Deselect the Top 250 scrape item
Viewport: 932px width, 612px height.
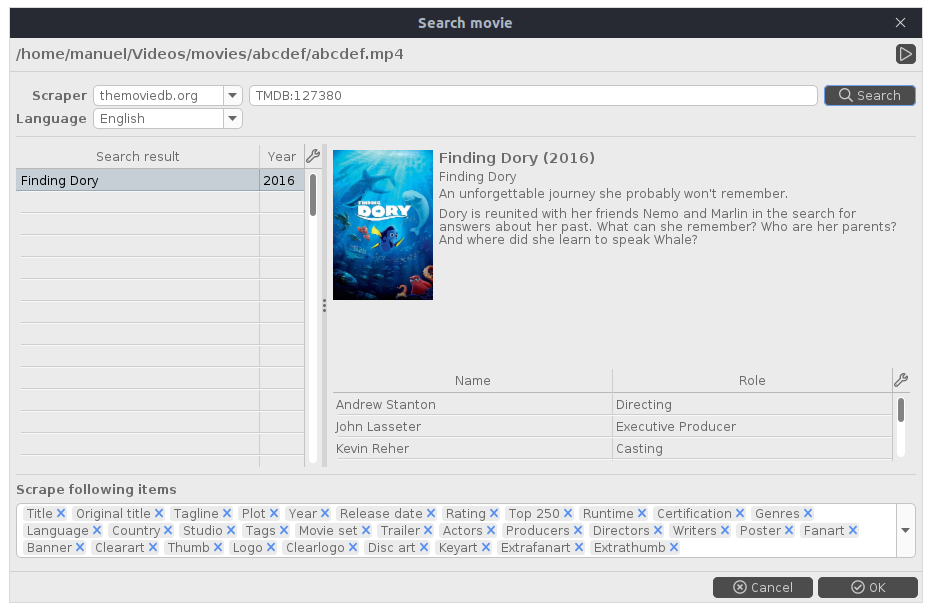click(x=568, y=514)
